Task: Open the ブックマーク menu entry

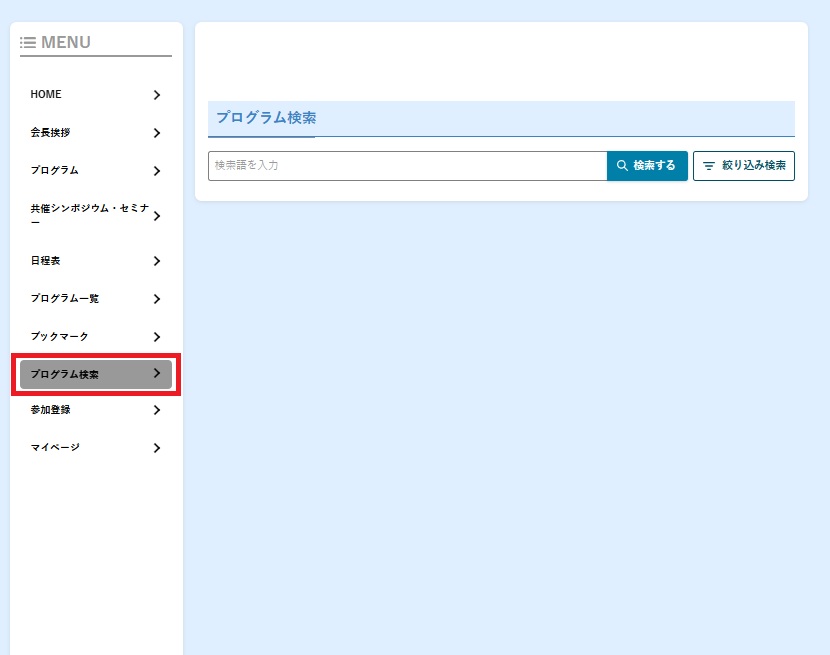Action: 59,337
